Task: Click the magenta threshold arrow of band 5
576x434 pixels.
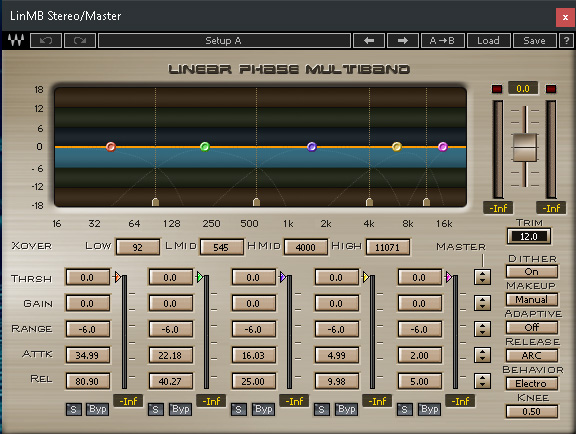Action: 449,277
